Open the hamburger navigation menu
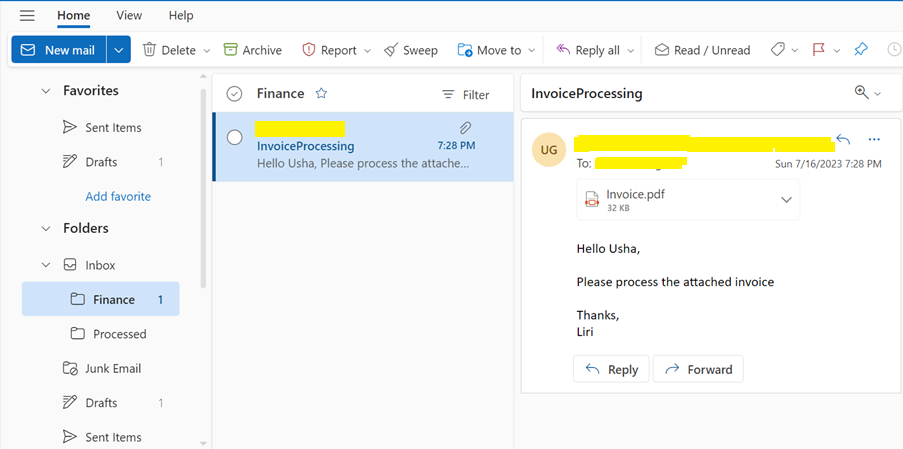Image resolution: width=903 pixels, height=449 pixels. (x=27, y=16)
